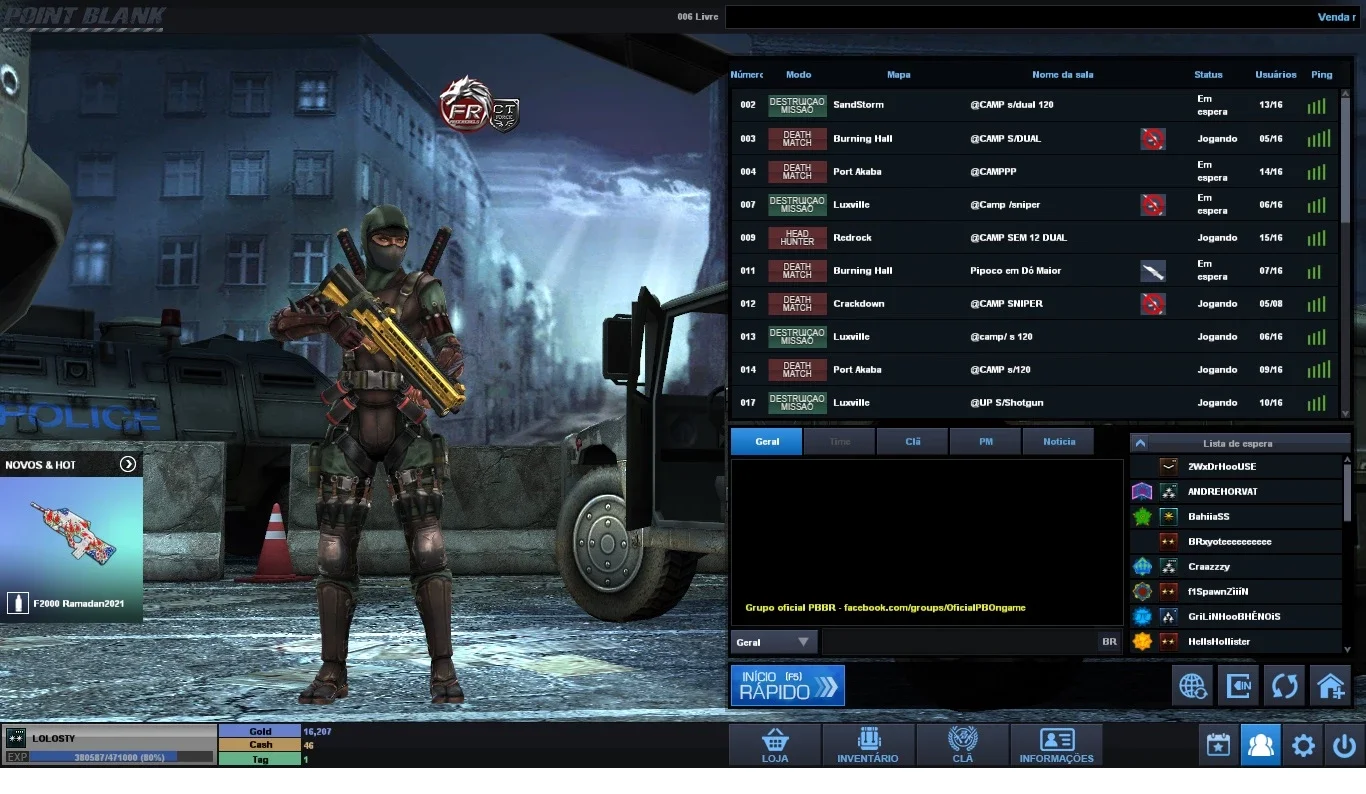Click the bottle icon beside F2000 Ramadan2021
This screenshot has height=794, width=1366.
pos(18,603)
